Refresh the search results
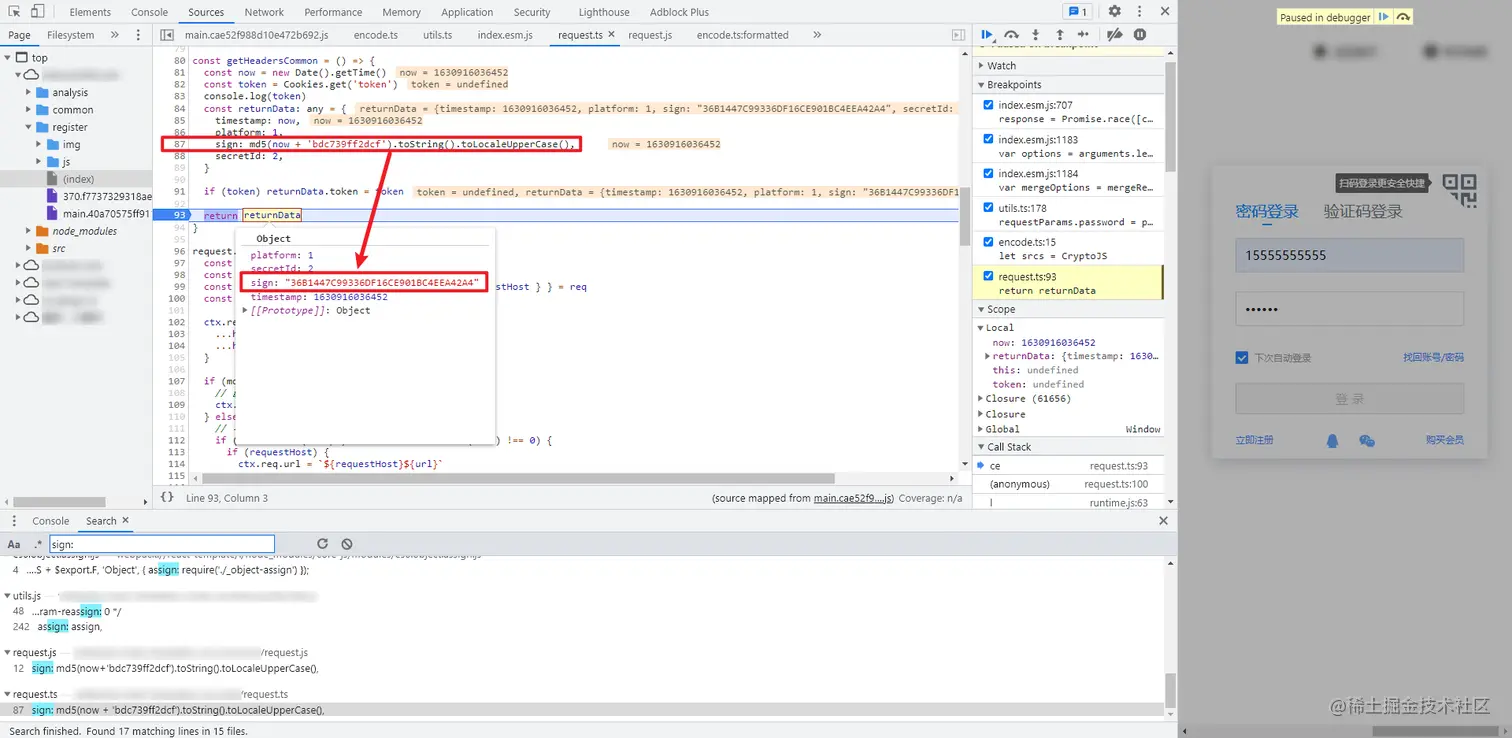This screenshot has width=1512, height=738. point(322,544)
